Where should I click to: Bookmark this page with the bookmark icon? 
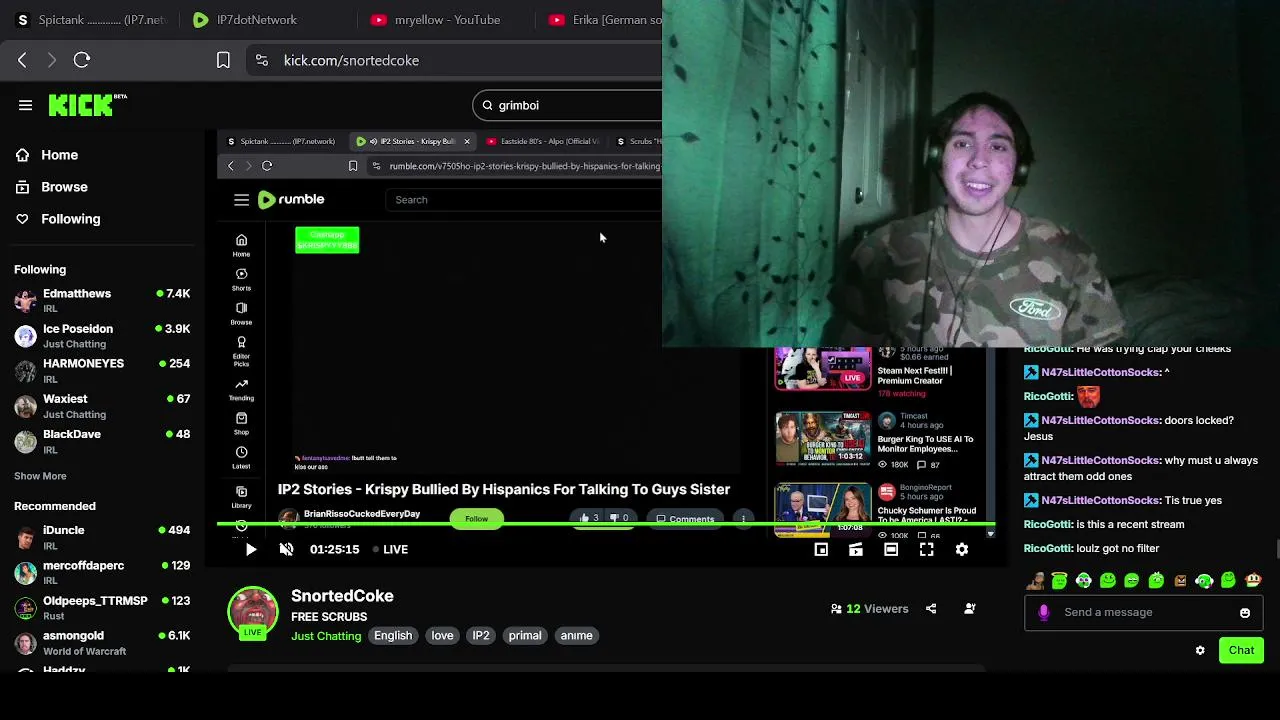(x=223, y=60)
